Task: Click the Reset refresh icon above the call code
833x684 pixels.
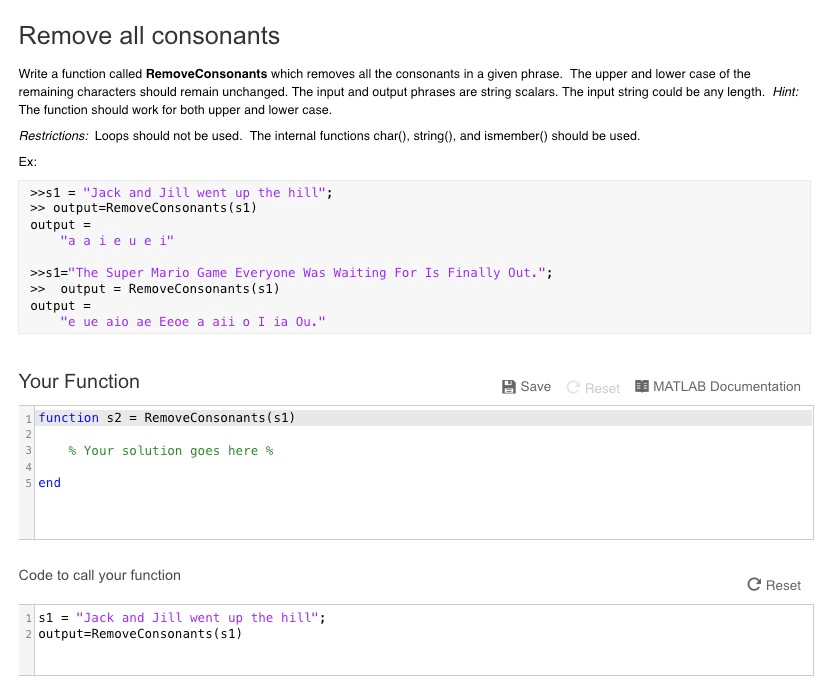Action: tap(754, 585)
